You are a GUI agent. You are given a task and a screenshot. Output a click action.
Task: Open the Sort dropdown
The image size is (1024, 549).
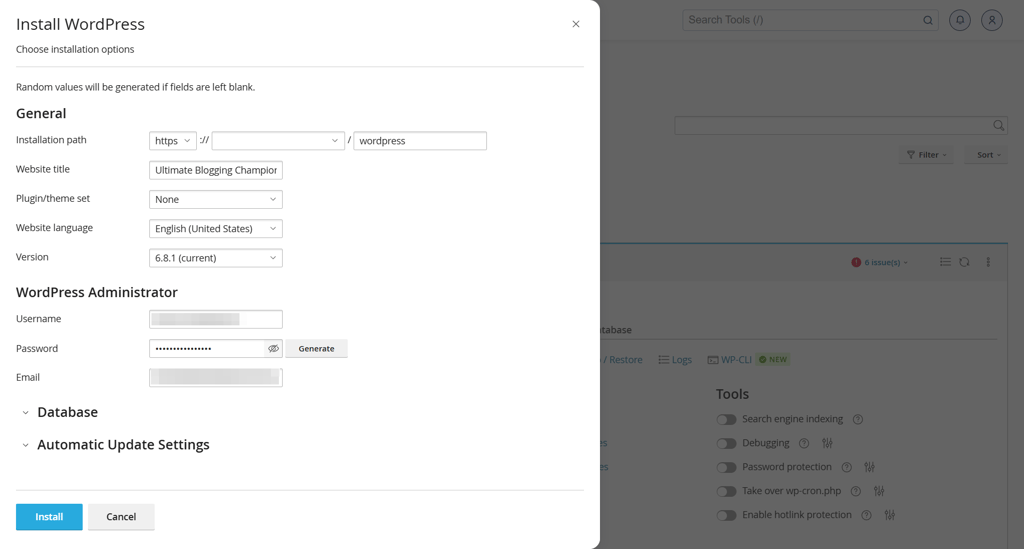(x=986, y=155)
